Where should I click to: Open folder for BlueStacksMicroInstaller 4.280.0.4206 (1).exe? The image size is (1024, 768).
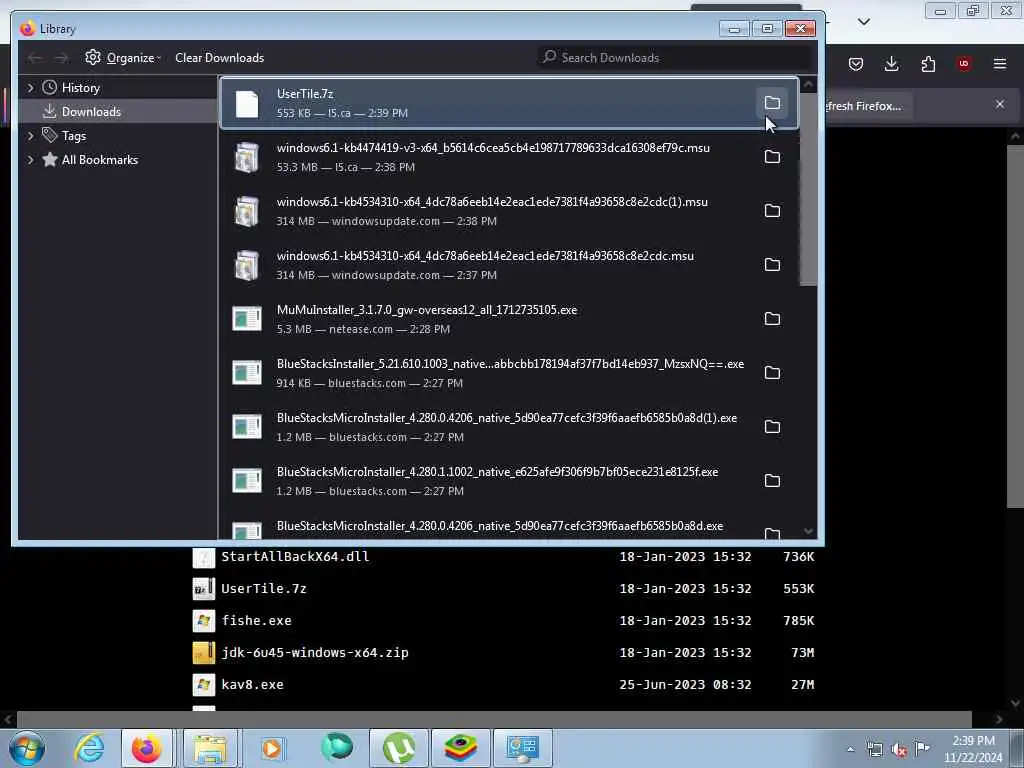coord(772,426)
